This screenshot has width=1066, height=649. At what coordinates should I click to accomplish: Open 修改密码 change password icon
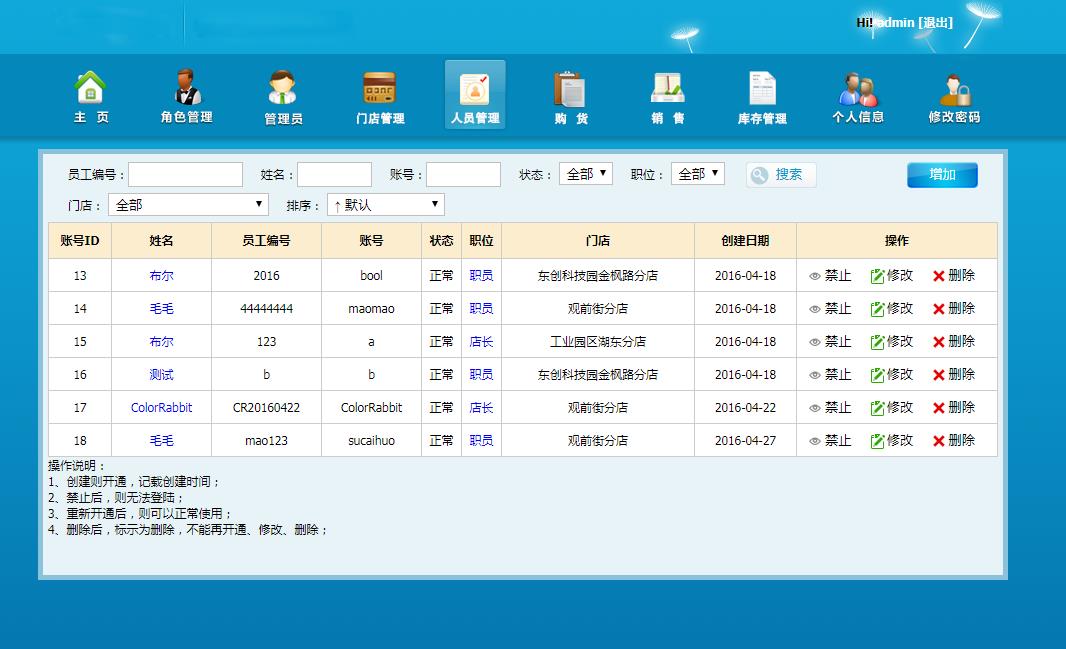click(954, 96)
